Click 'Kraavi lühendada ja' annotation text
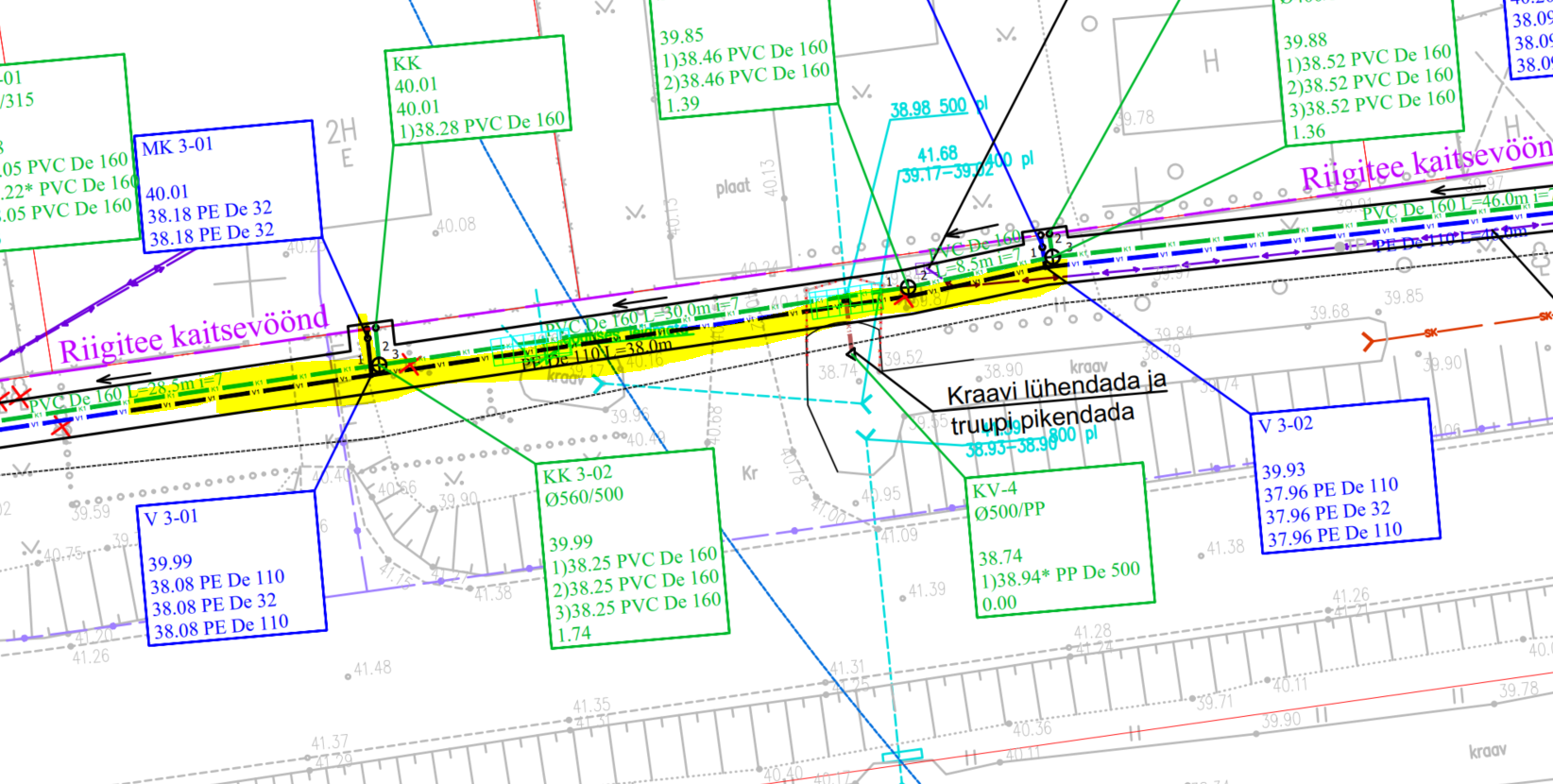Screen dimensions: 1553x784 1056,387
